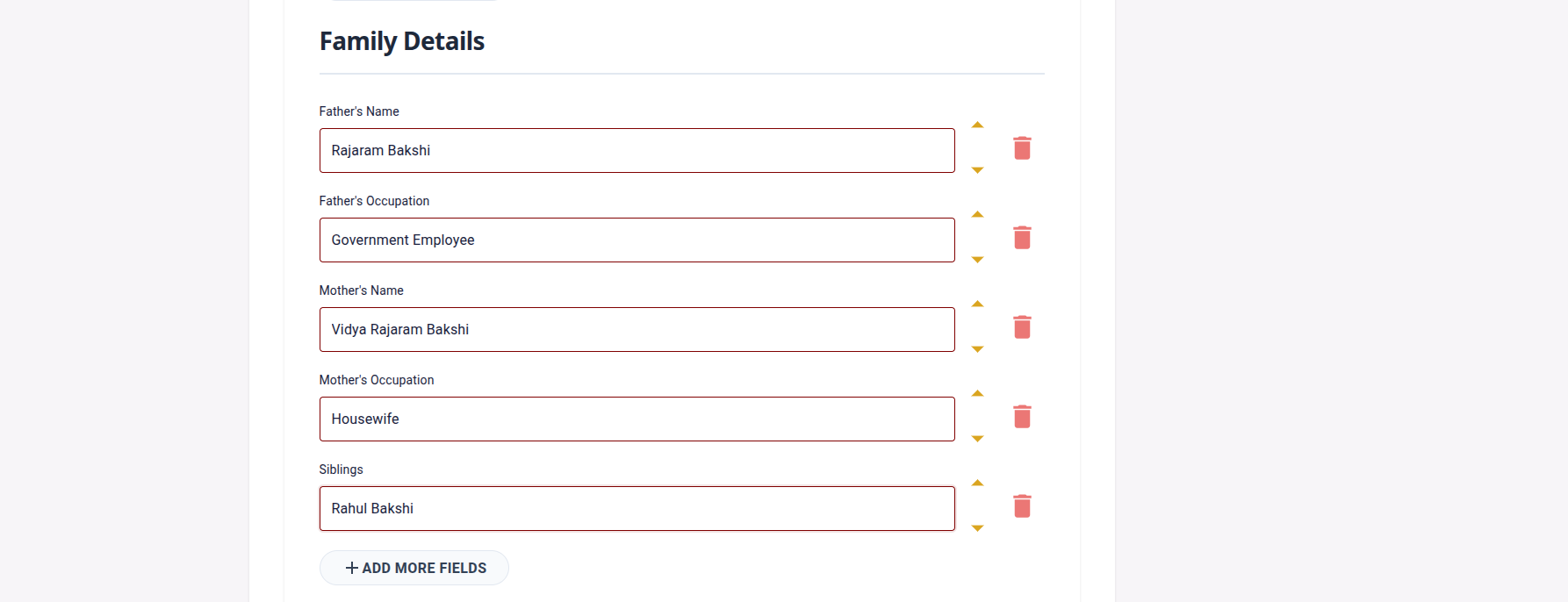The height and width of the screenshot is (602, 1568).
Task: Delete the Father's Name field
Action: click(1022, 148)
